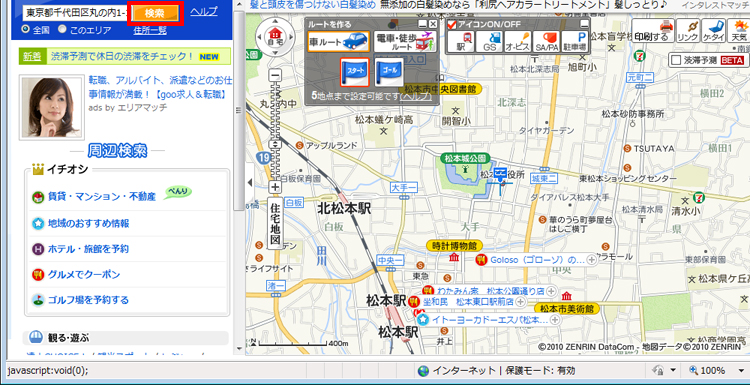The height and width of the screenshot is (385, 750).
Task: Click the zoom slider handle
Action: [x=276, y=144]
